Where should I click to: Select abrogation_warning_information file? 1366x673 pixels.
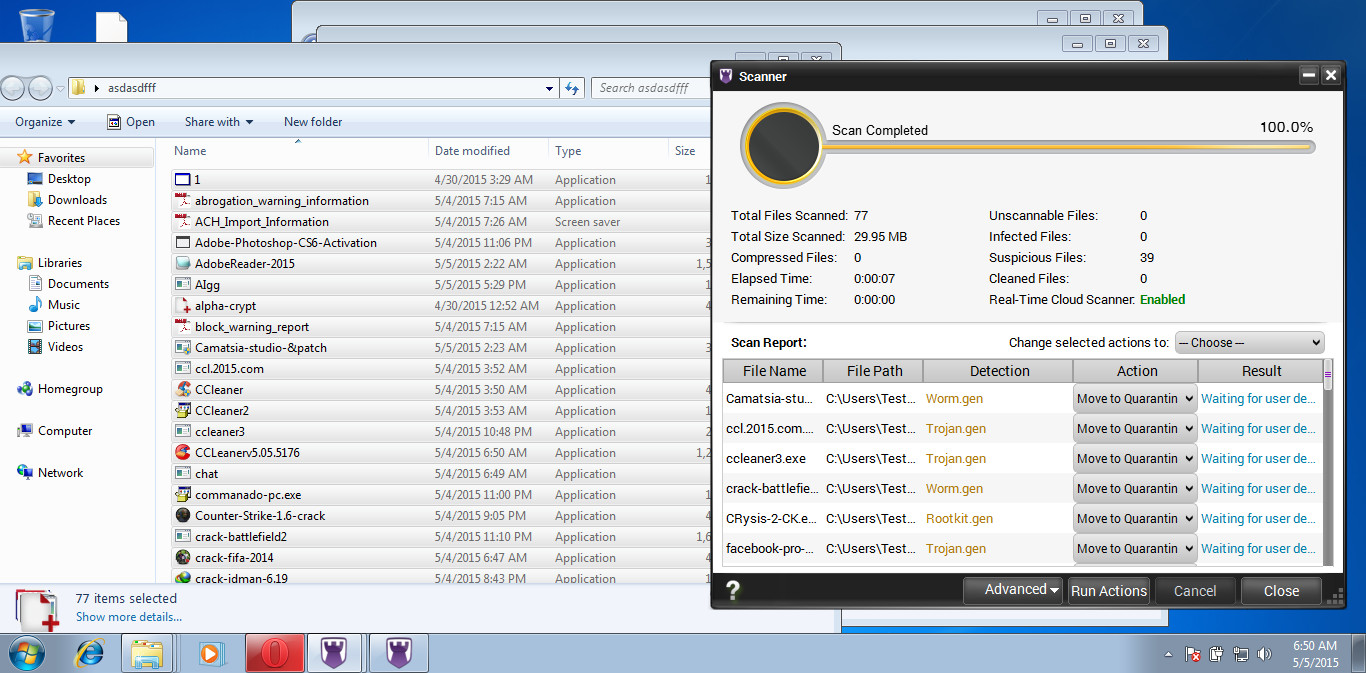[281, 201]
